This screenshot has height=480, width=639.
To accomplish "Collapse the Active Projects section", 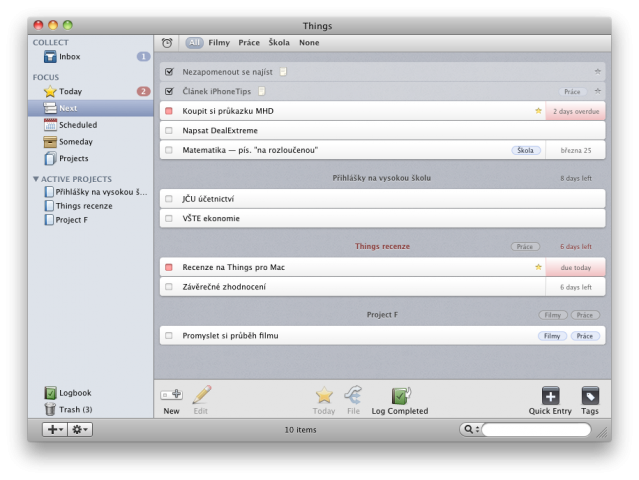I will [36, 179].
